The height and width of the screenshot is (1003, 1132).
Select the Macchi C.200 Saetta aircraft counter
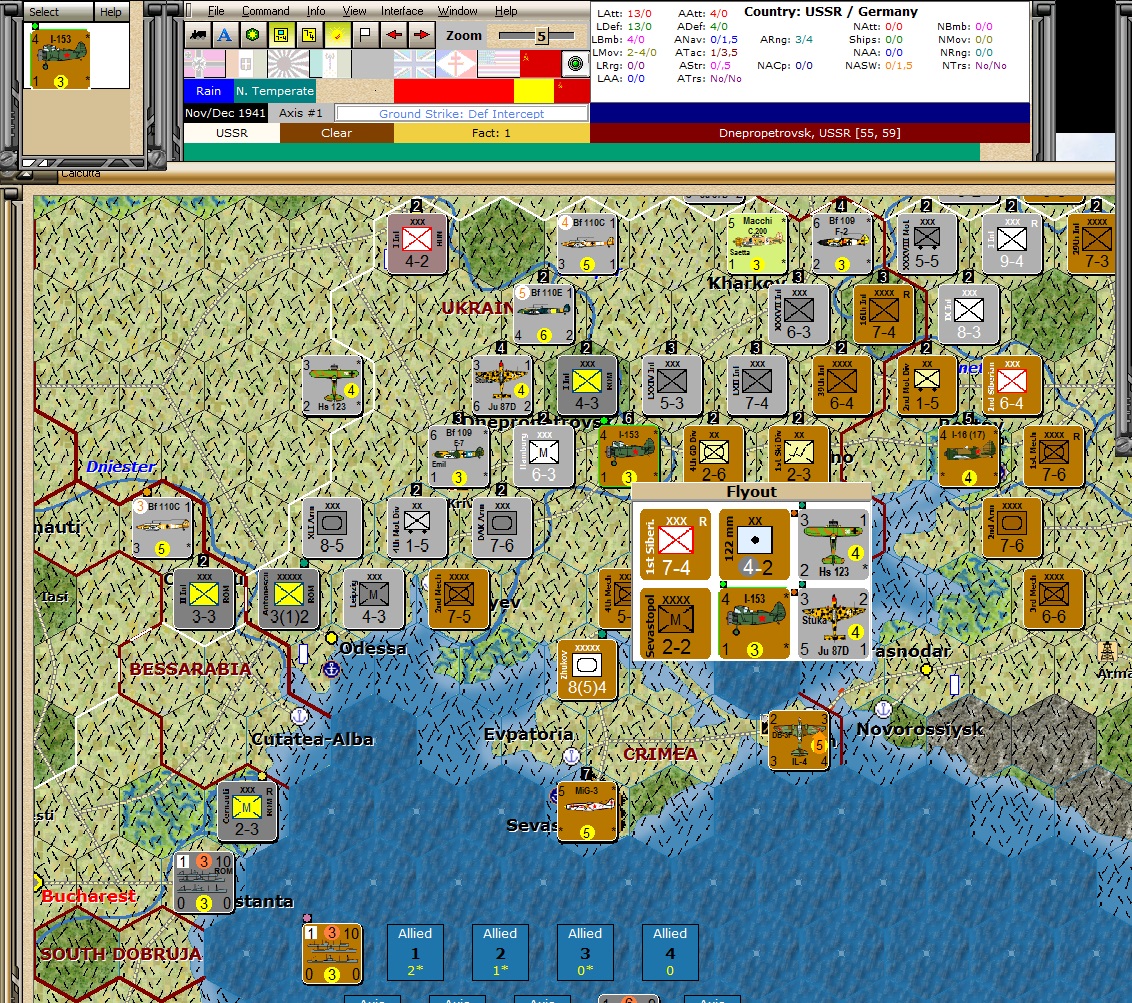pos(756,243)
